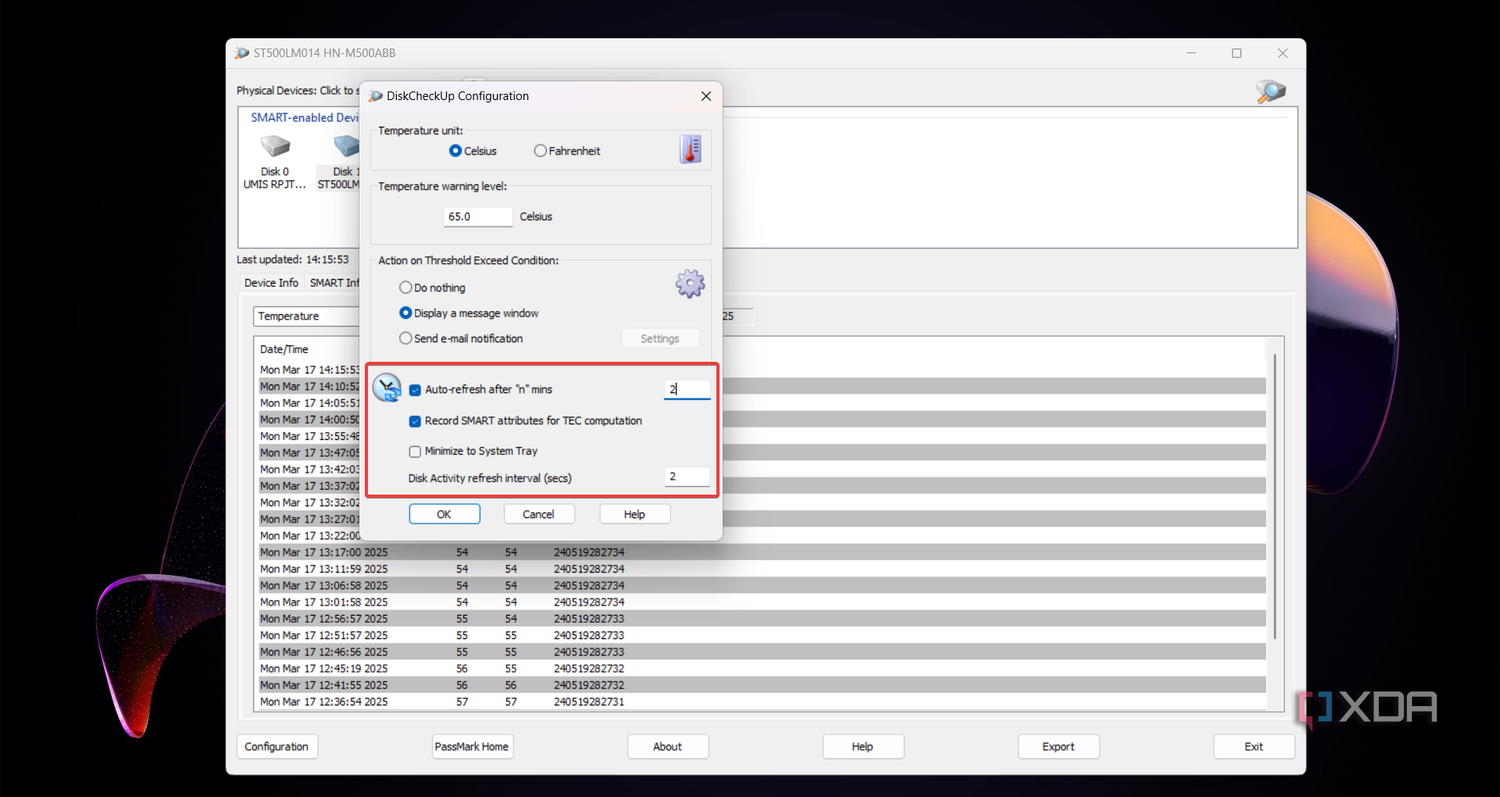Toggle the Auto-refresh after n mins checkbox

415,389
